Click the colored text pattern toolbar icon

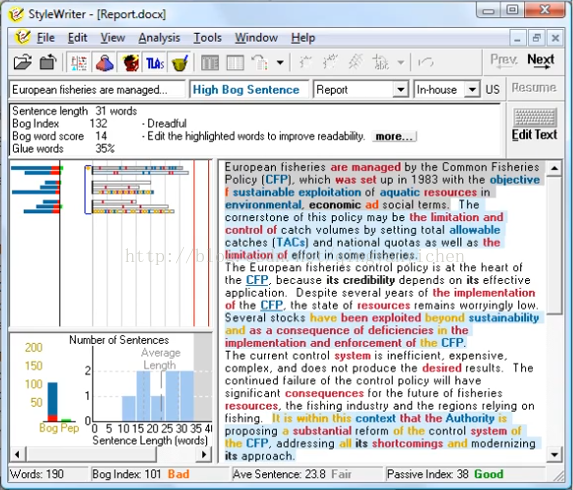(79, 63)
